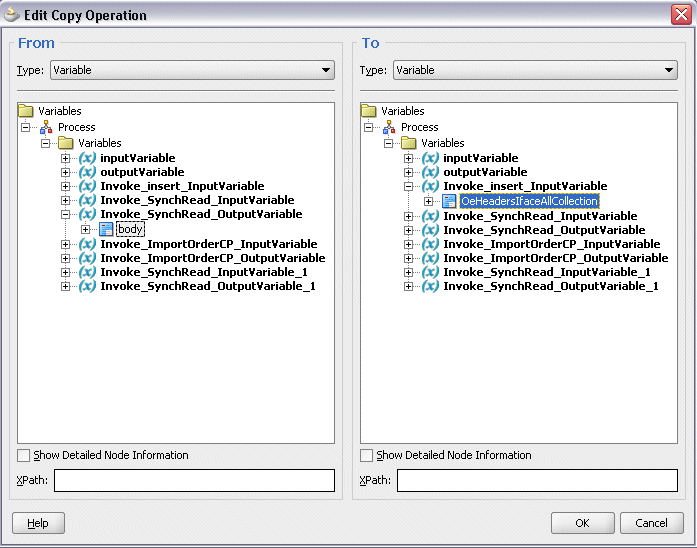Click the variable icon of Invoke_insert_InputVariable in From tree
Screen dimensions: 697x548
(x=88, y=186)
